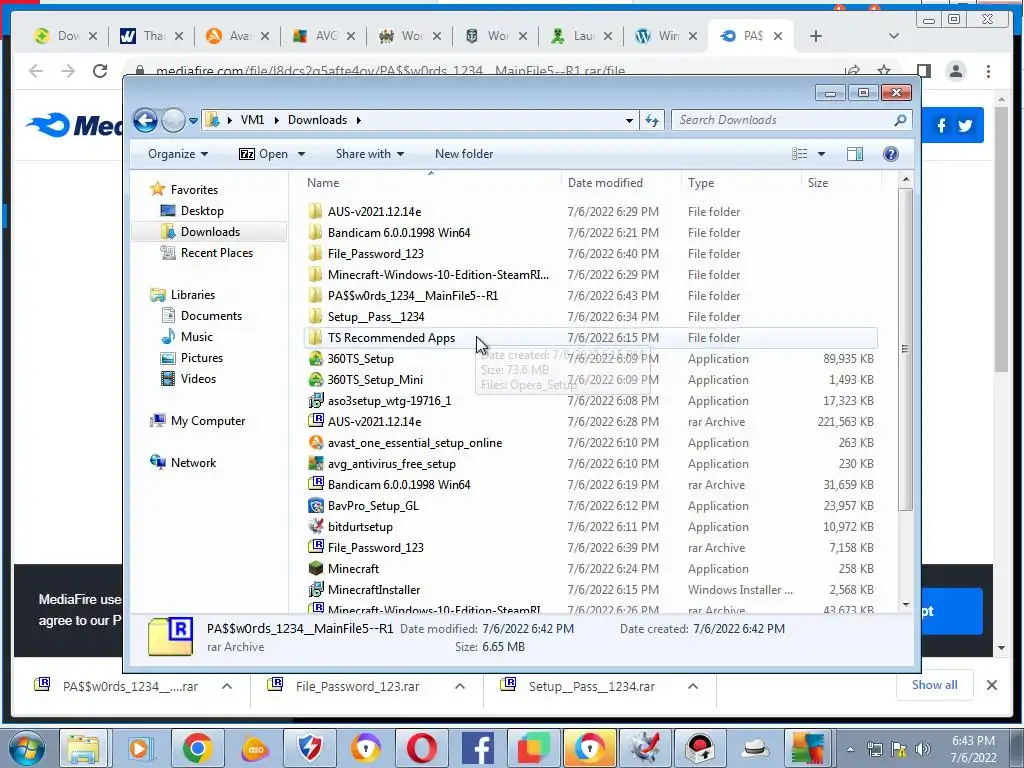Open the Facebook icon in taskbar
This screenshot has width=1024, height=768.
coord(478,748)
